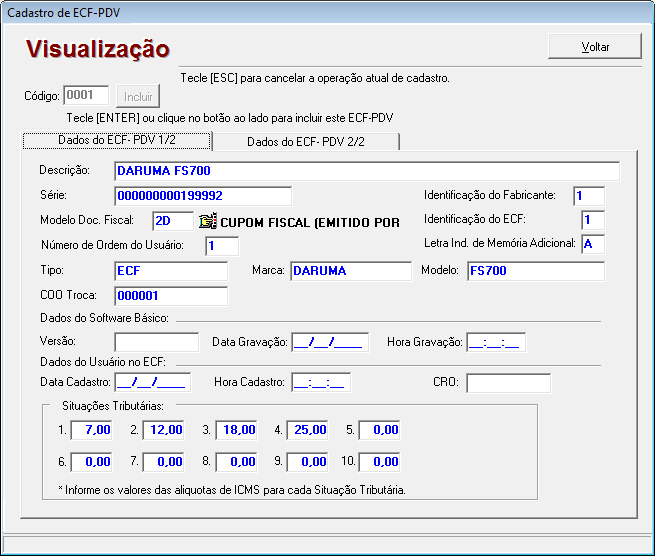Click the lookup icon beside Modelo Doc. Fiscal
This screenshot has height=556, width=655.
click(208, 221)
